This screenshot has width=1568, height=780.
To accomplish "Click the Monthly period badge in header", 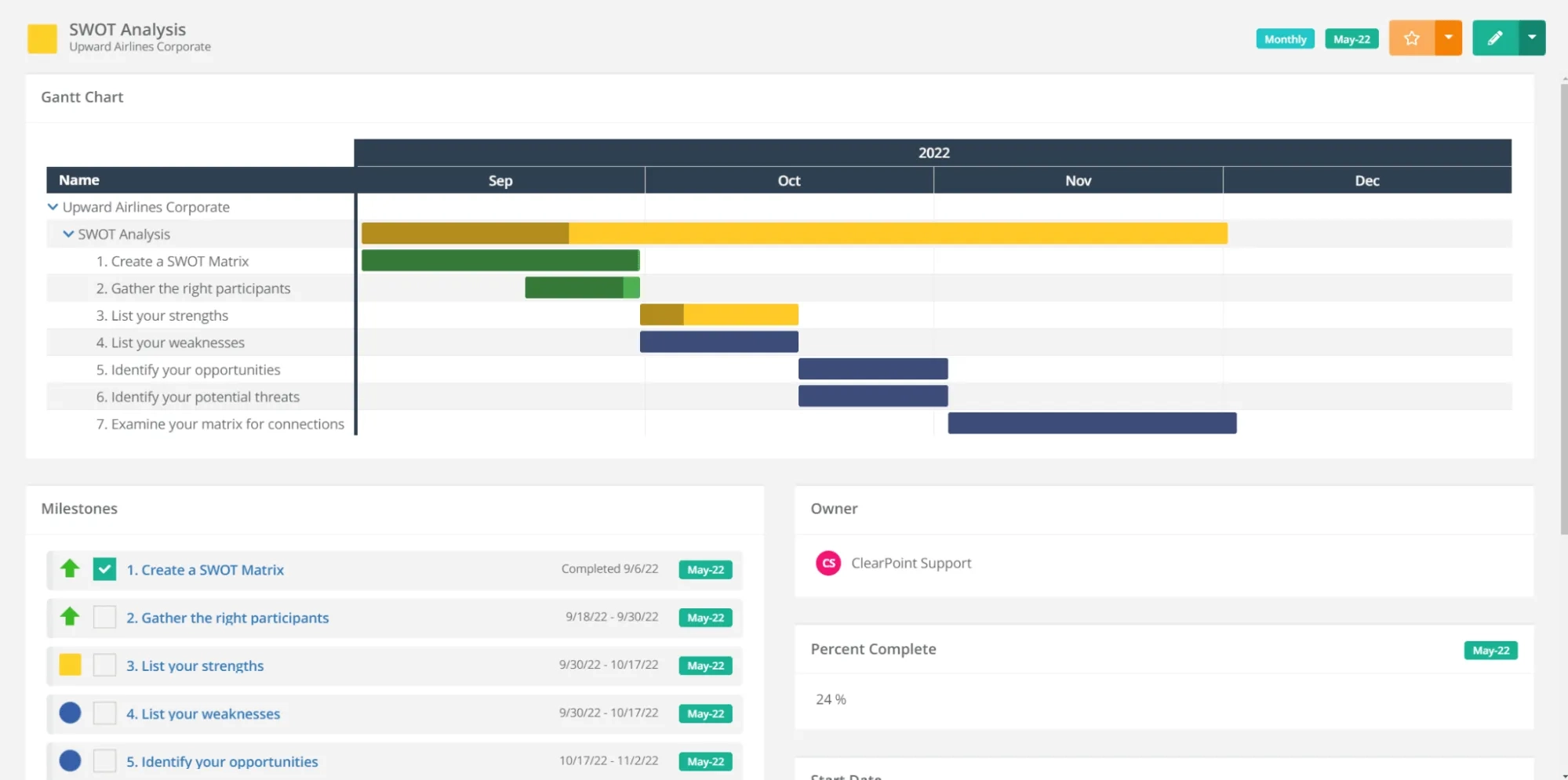I will [x=1285, y=39].
